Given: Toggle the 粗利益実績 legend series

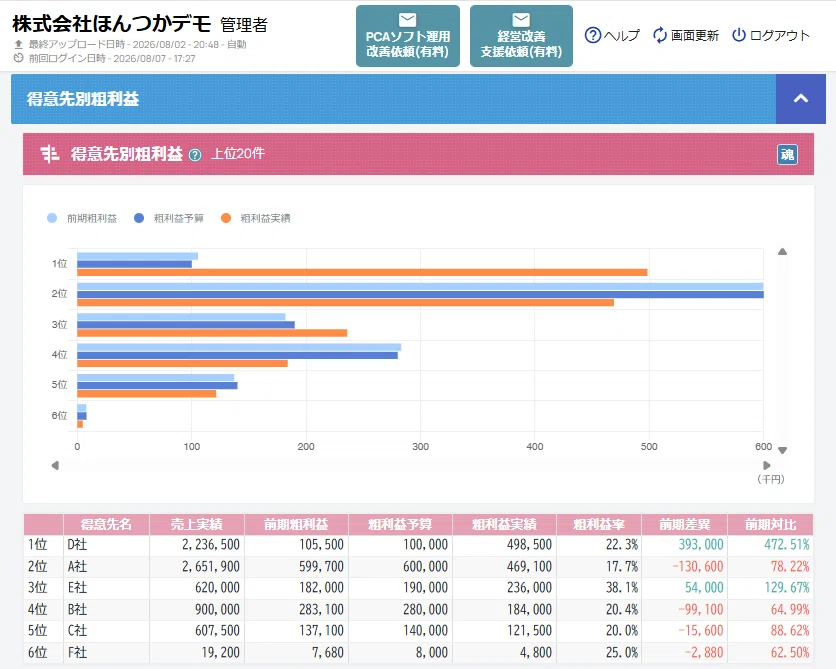Looking at the screenshot, I should point(256,218).
